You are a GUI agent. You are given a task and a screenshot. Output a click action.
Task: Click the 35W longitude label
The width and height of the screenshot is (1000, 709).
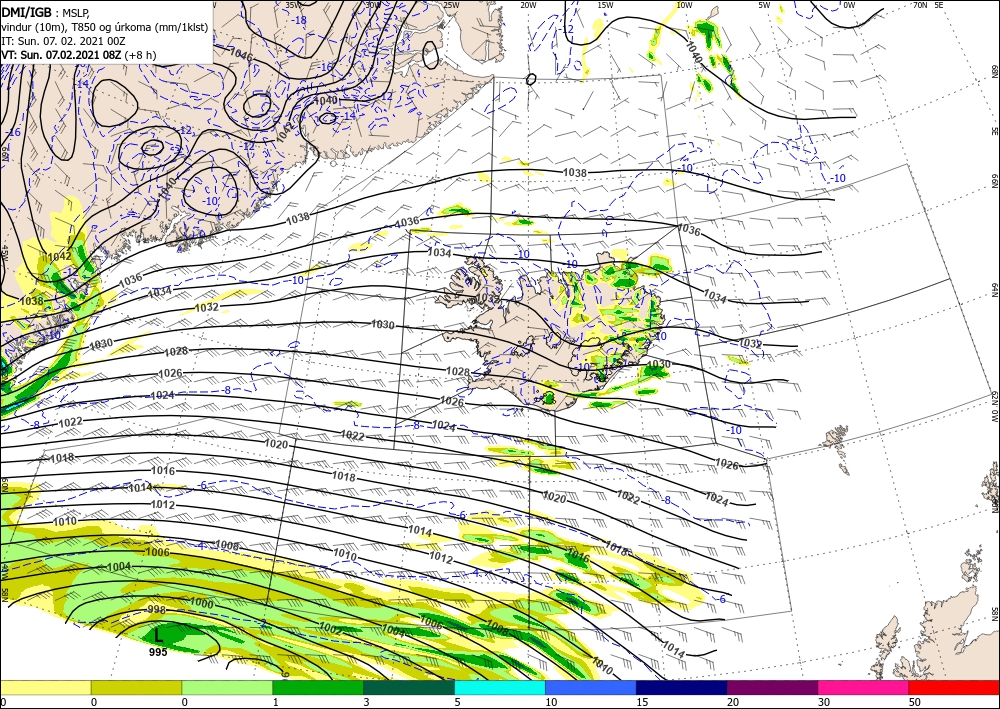pyautogui.click(x=291, y=5)
